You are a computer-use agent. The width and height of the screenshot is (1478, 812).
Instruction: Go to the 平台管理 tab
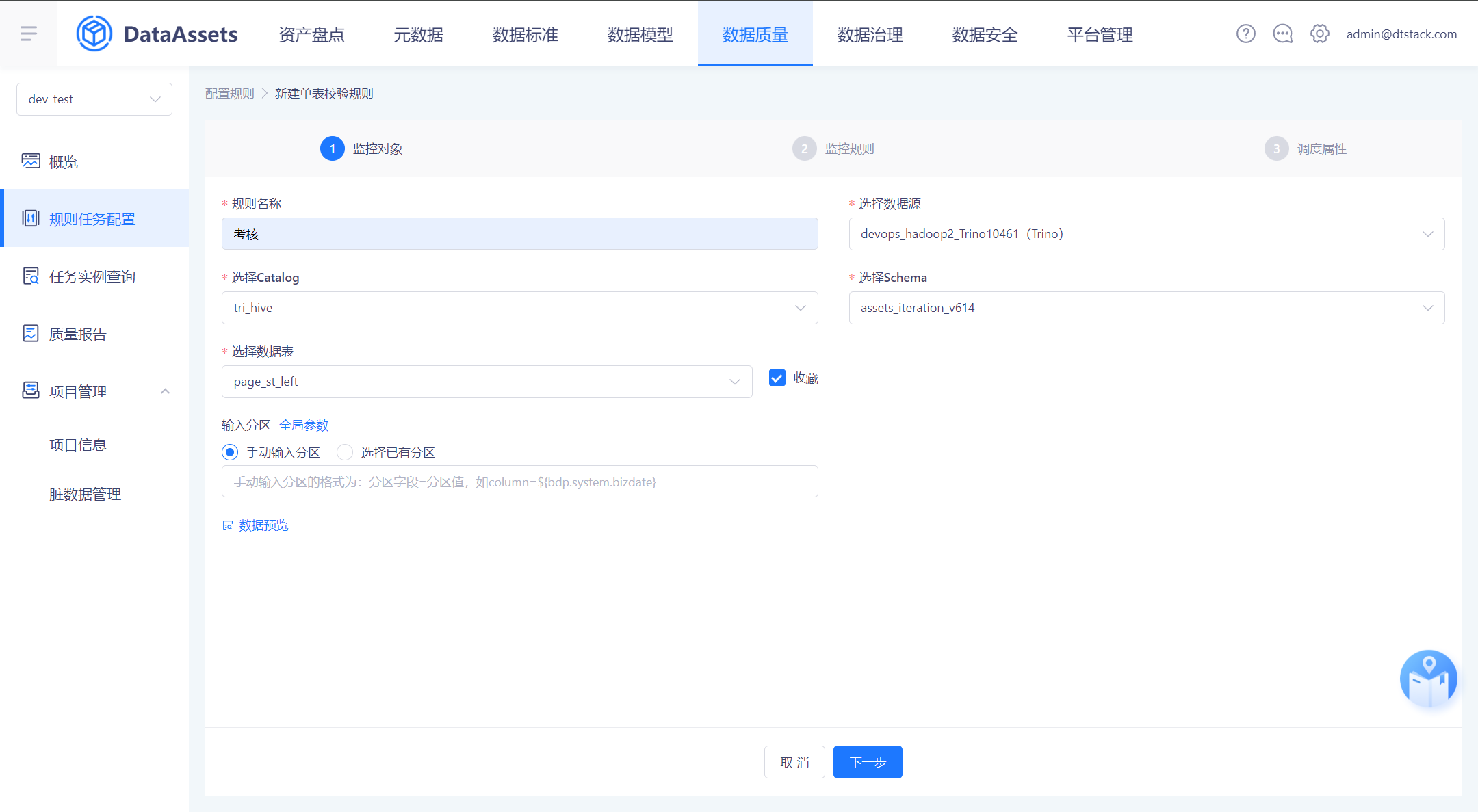coord(1100,34)
